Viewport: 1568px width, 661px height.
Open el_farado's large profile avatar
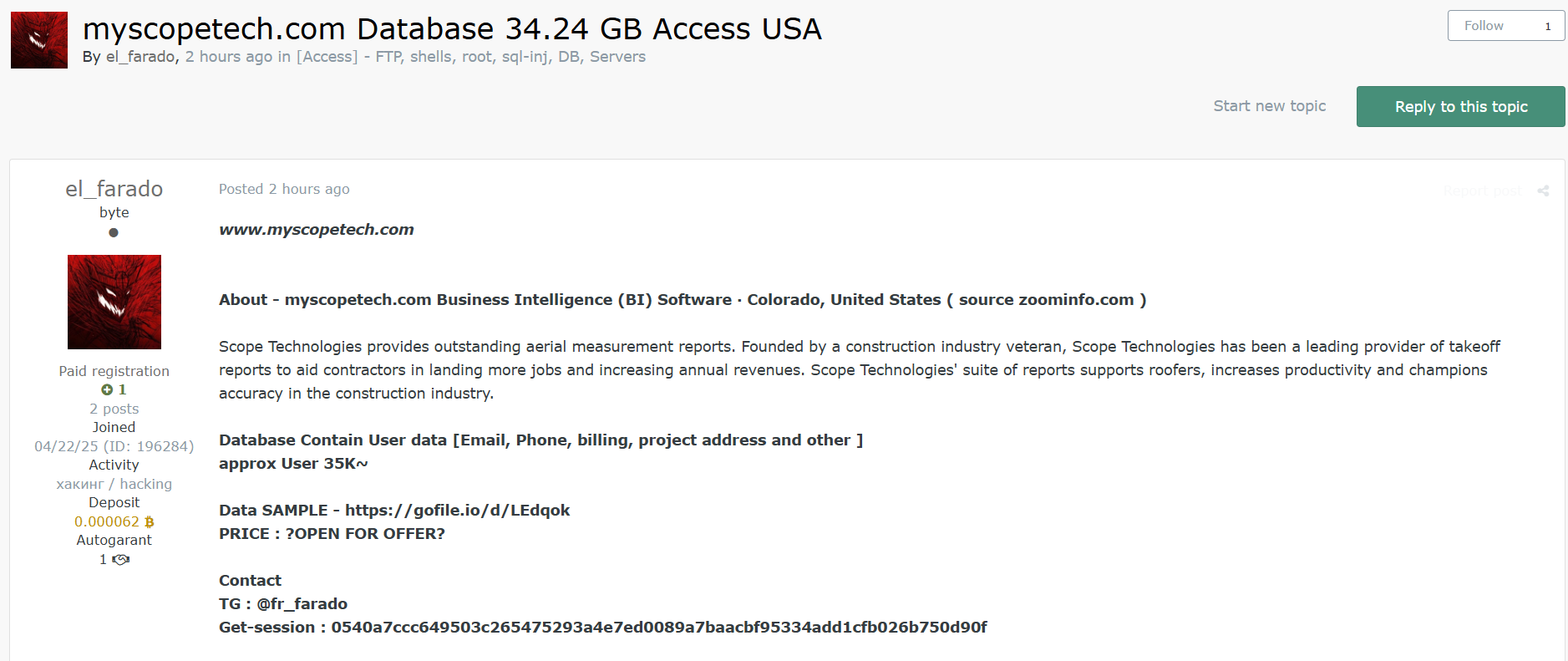(114, 302)
